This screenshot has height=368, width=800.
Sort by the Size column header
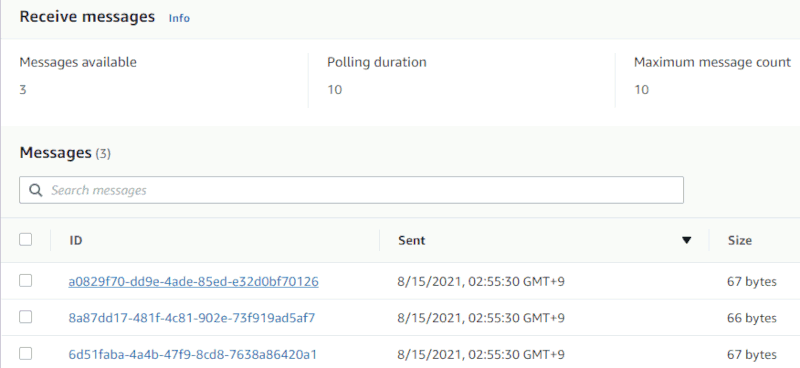[x=740, y=240]
